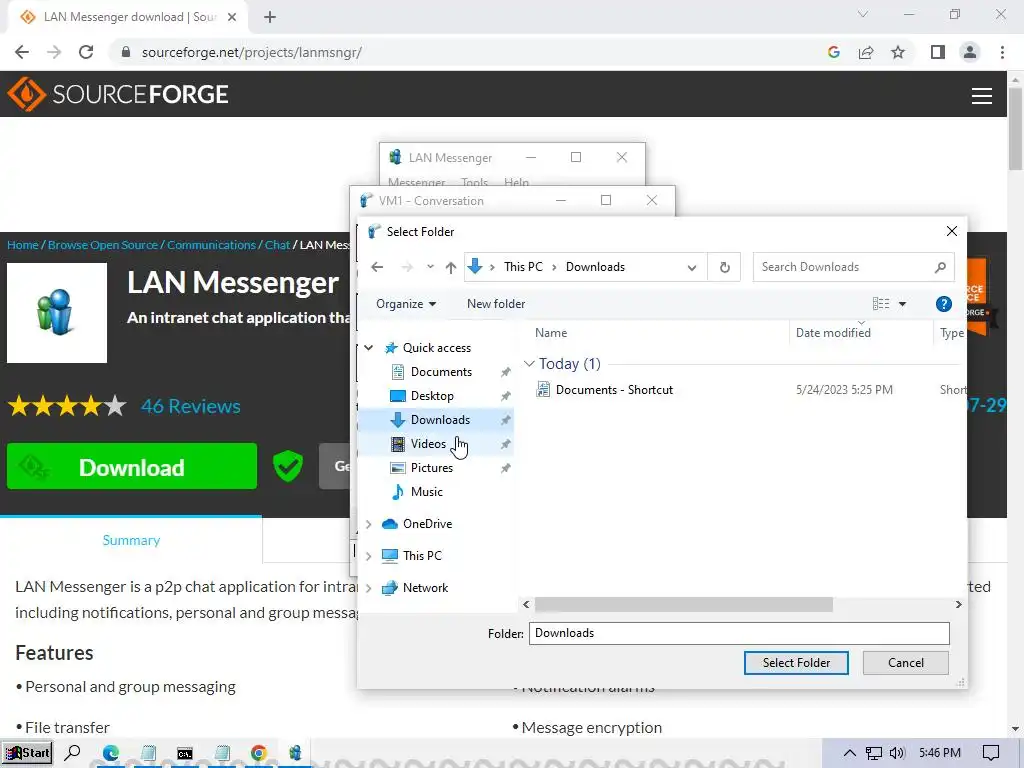This screenshot has height=768, width=1024.
Task: Change view layout icon in dialog
Action: pyautogui.click(x=881, y=304)
